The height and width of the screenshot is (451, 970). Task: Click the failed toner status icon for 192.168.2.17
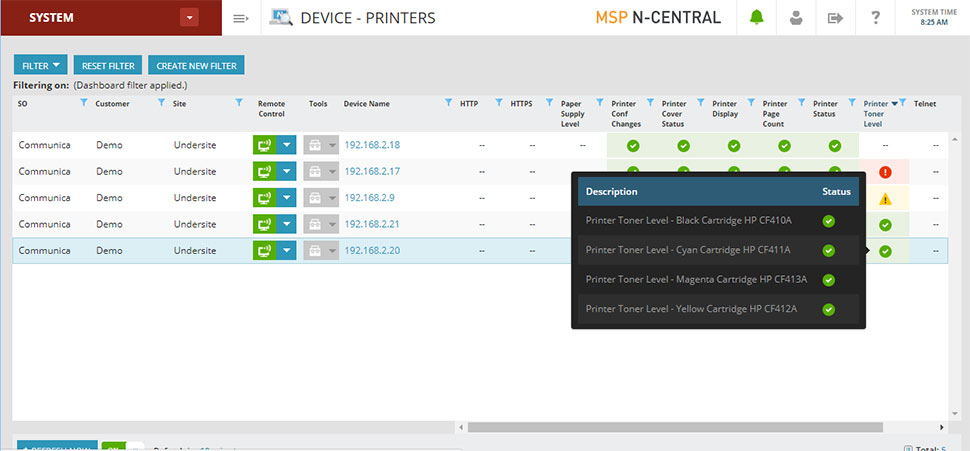click(x=885, y=172)
